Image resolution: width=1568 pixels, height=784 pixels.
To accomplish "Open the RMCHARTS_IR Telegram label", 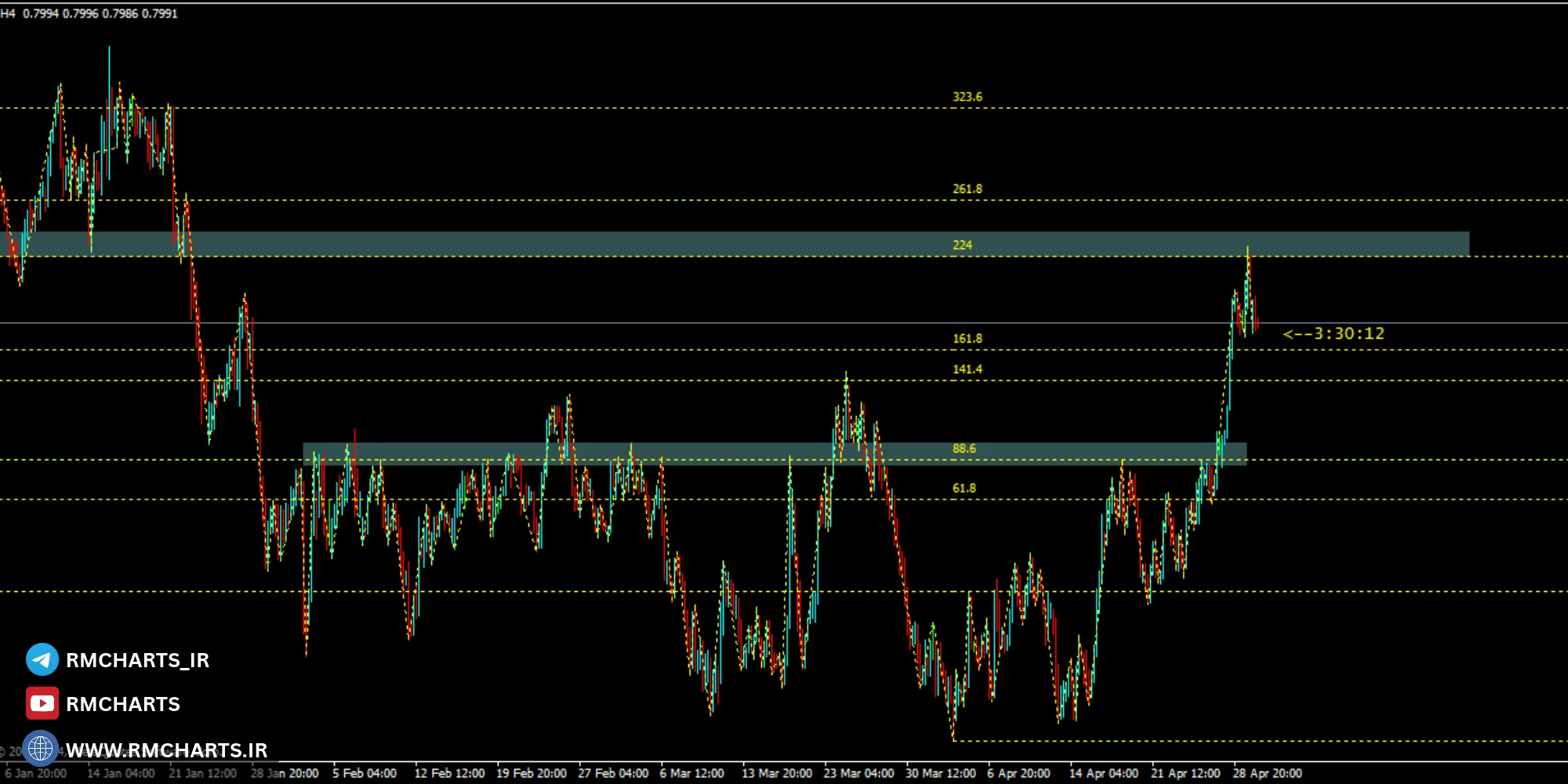I will (x=138, y=660).
